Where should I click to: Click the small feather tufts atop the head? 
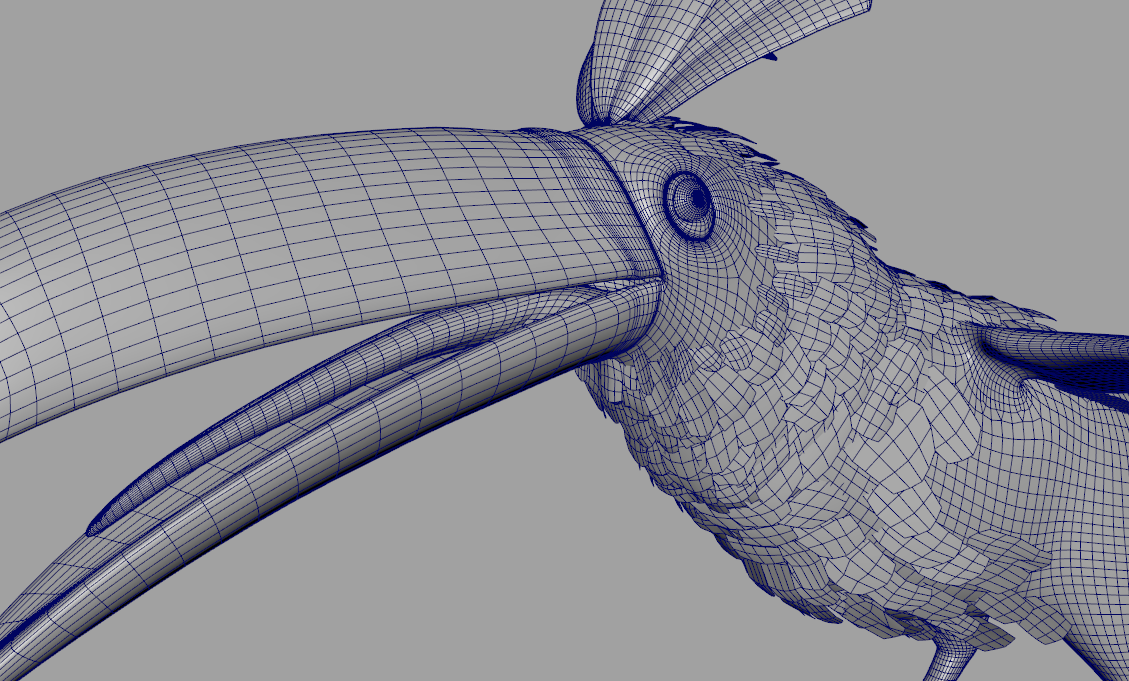720,135
